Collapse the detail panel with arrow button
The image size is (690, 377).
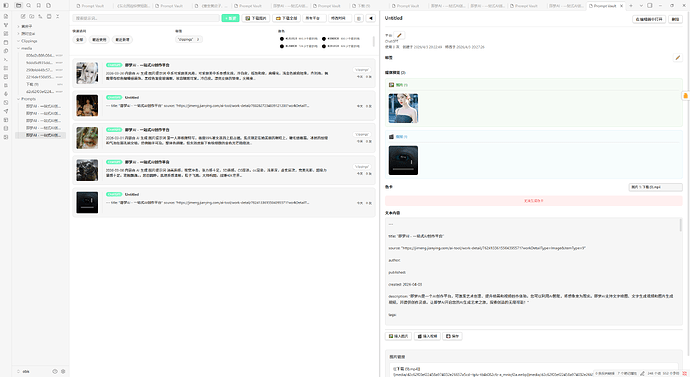tap(371, 18)
